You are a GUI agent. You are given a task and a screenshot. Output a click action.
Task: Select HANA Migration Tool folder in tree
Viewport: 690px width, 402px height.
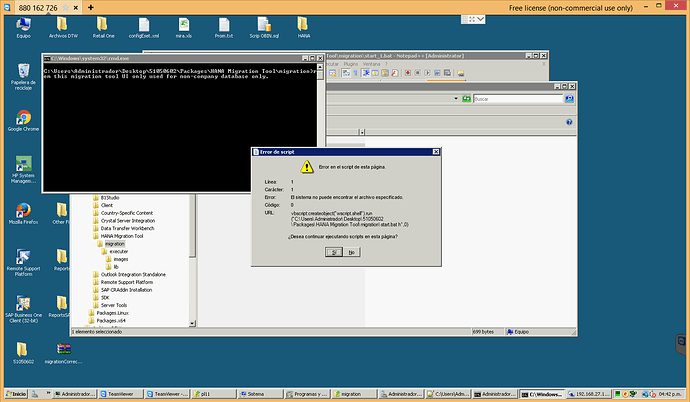coord(122,236)
